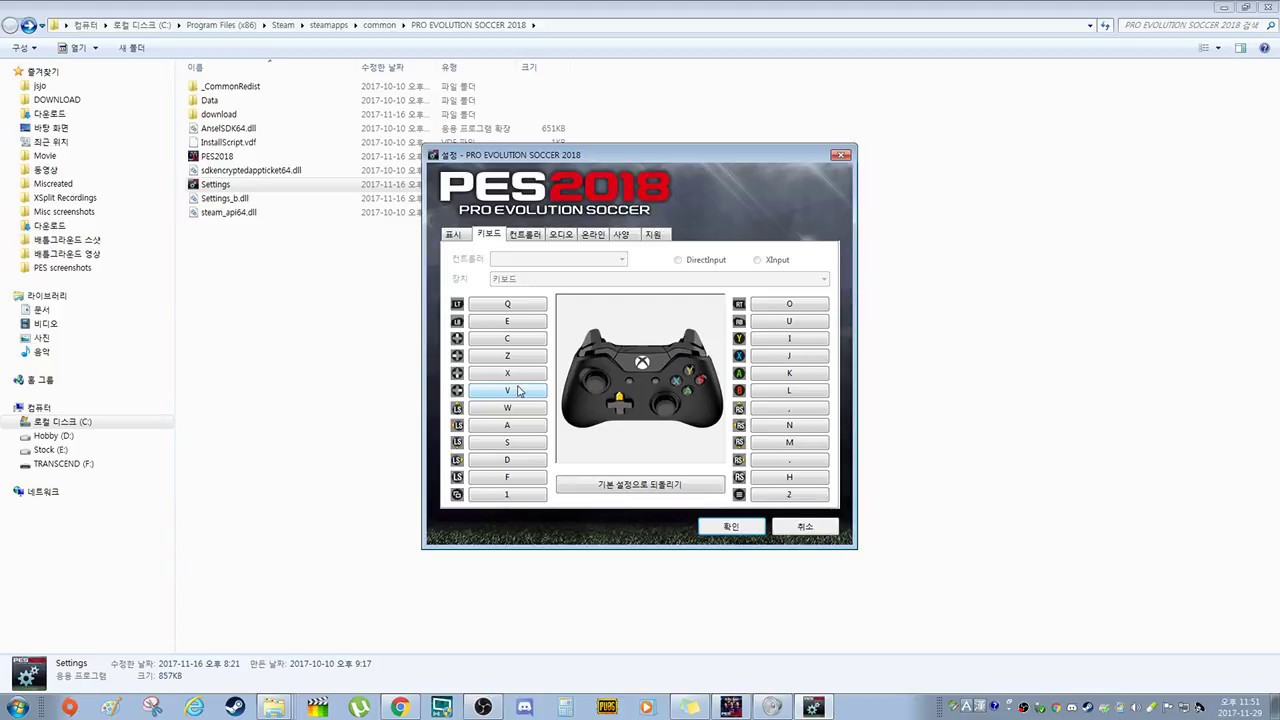Open PUBG from the taskbar

[607, 707]
